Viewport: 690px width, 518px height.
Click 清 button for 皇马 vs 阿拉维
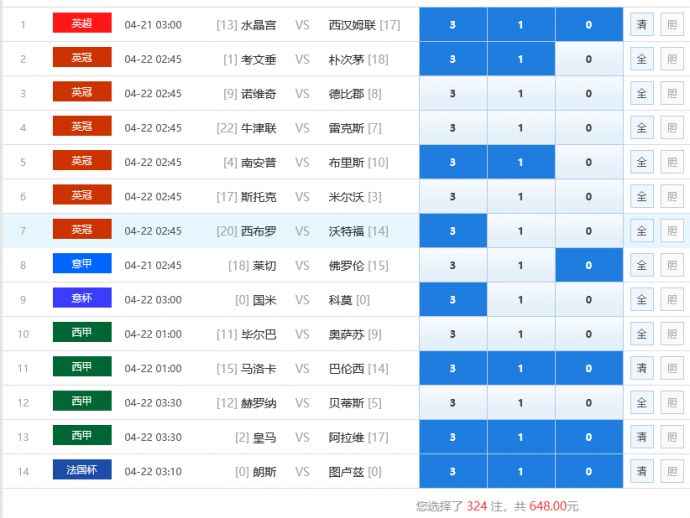point(641,437)
